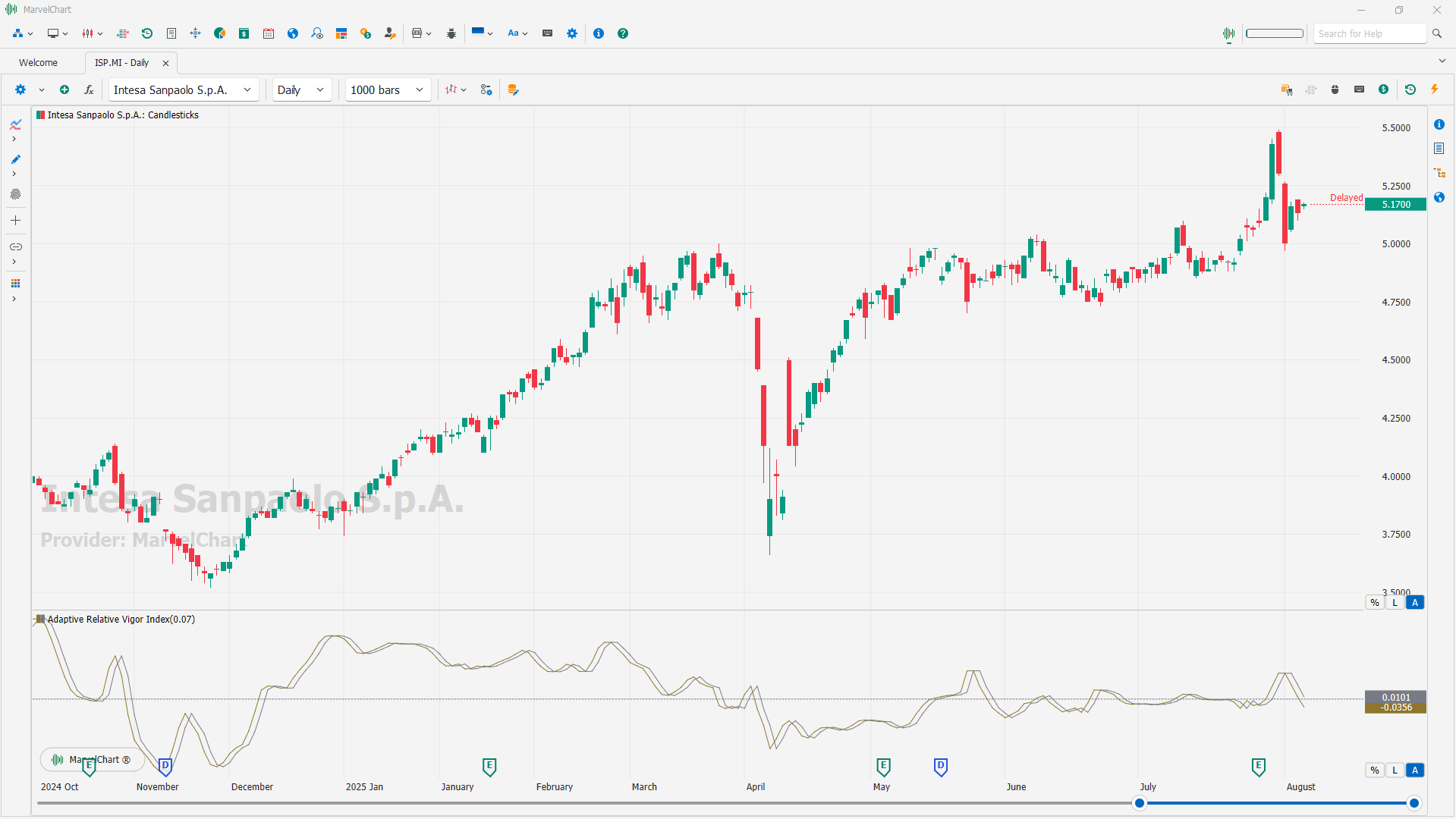Click the April earnings E marker
Image resolution: width=1456 pixels, height=819 pixels.
[x=883, y=766]
